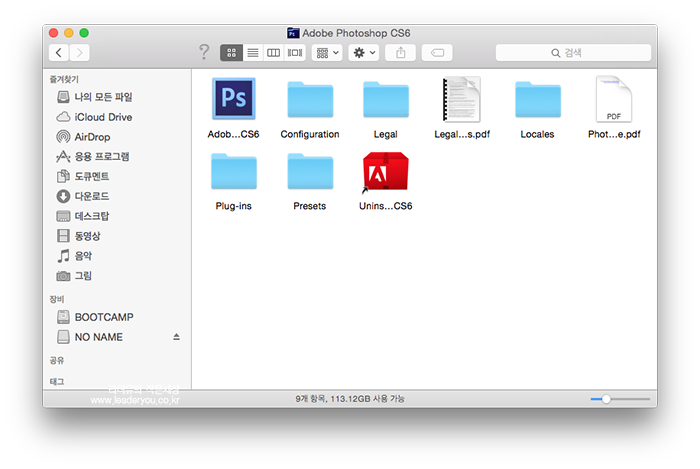700x469 pixels.
Task: Switch to icon view
Action: 231,53
